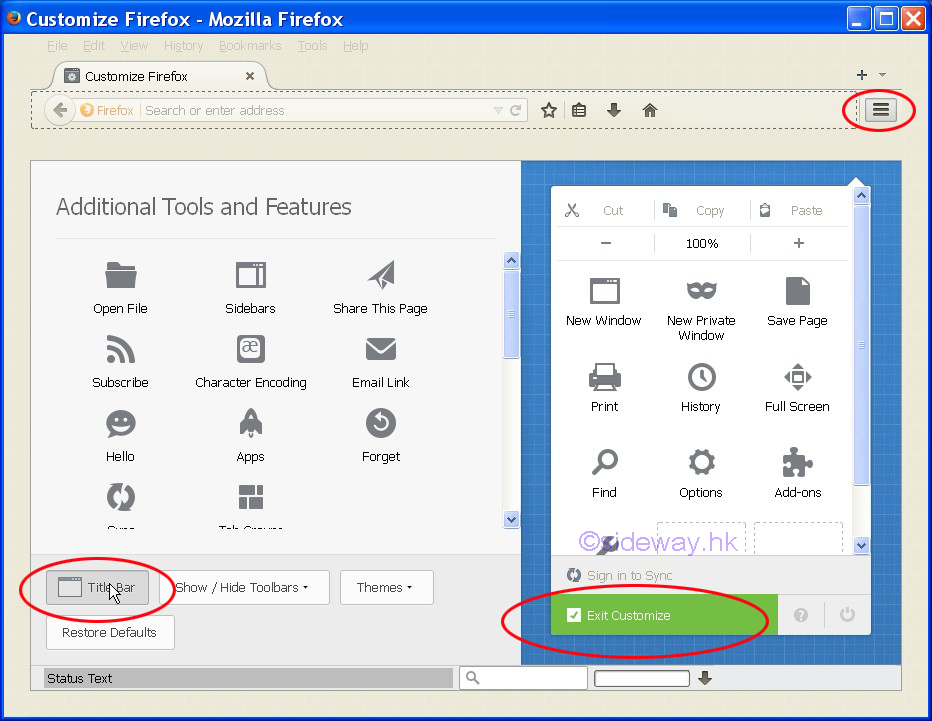Click the Firefox identity button in address bar

point(107,111)
